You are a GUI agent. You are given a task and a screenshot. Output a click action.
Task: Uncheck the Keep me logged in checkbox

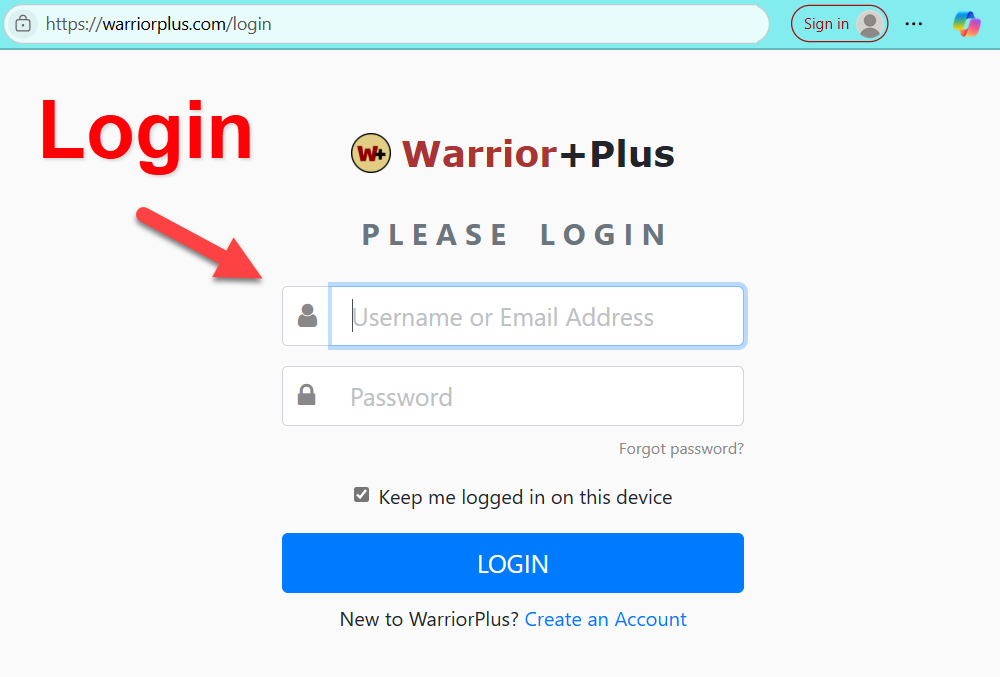point(362,495)
